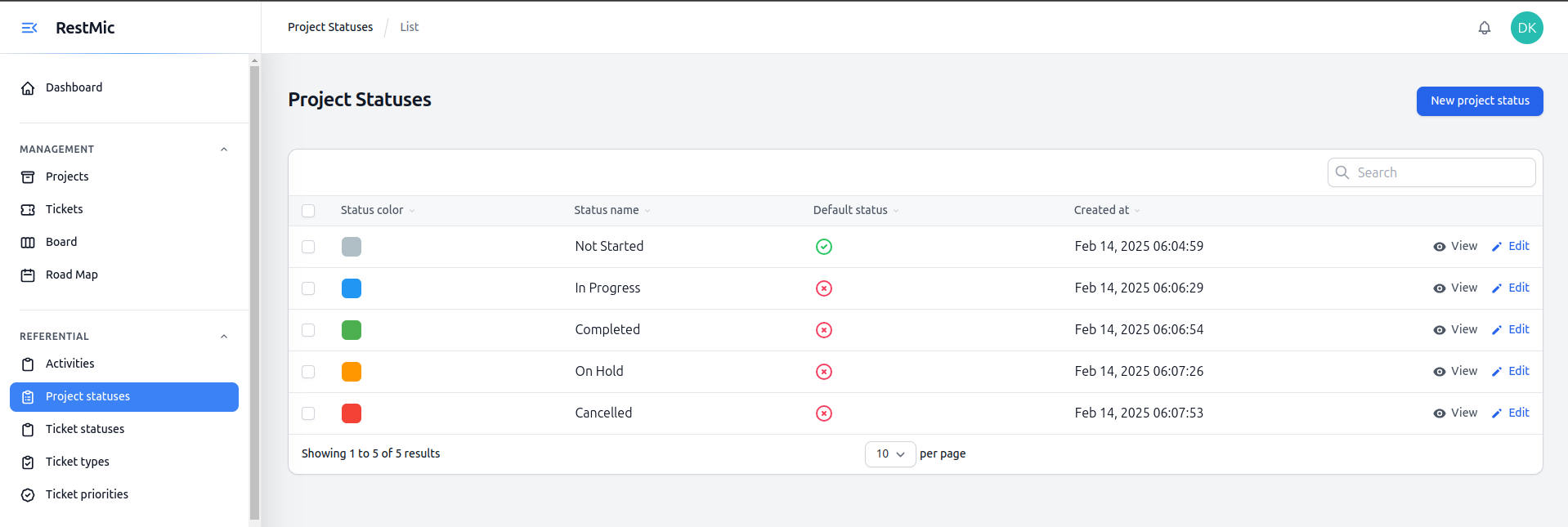Screen dimensions: 1568x527
Task: Open the per page results dropdown
Action: [x=889, y=454]
